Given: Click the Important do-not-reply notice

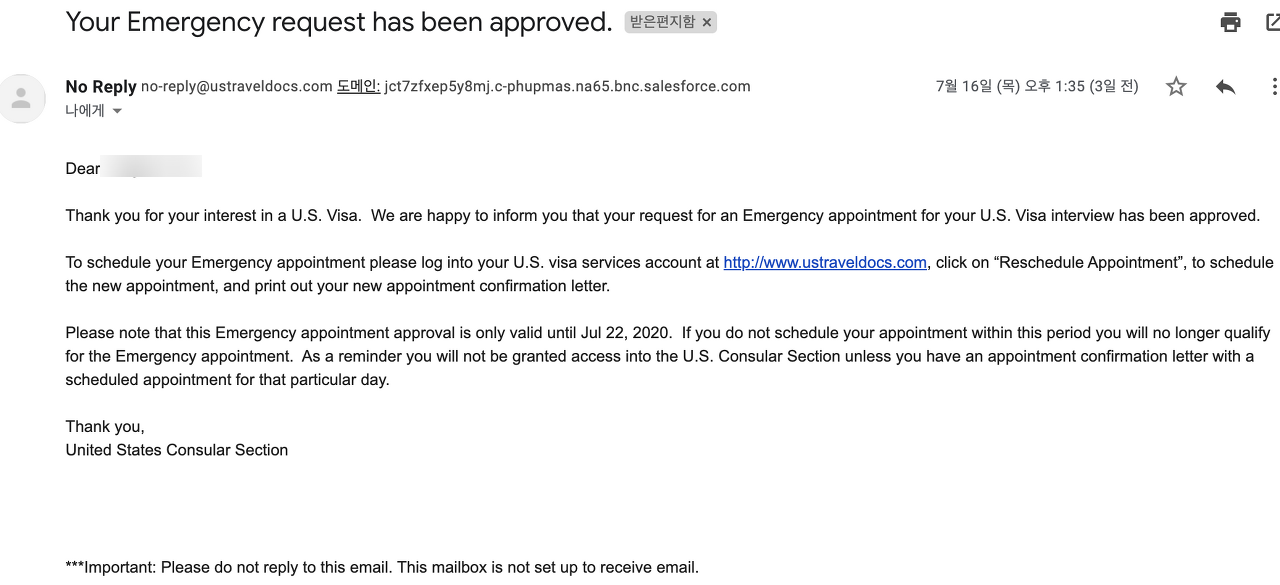Looking at the screenshot, I should [382, 567].
